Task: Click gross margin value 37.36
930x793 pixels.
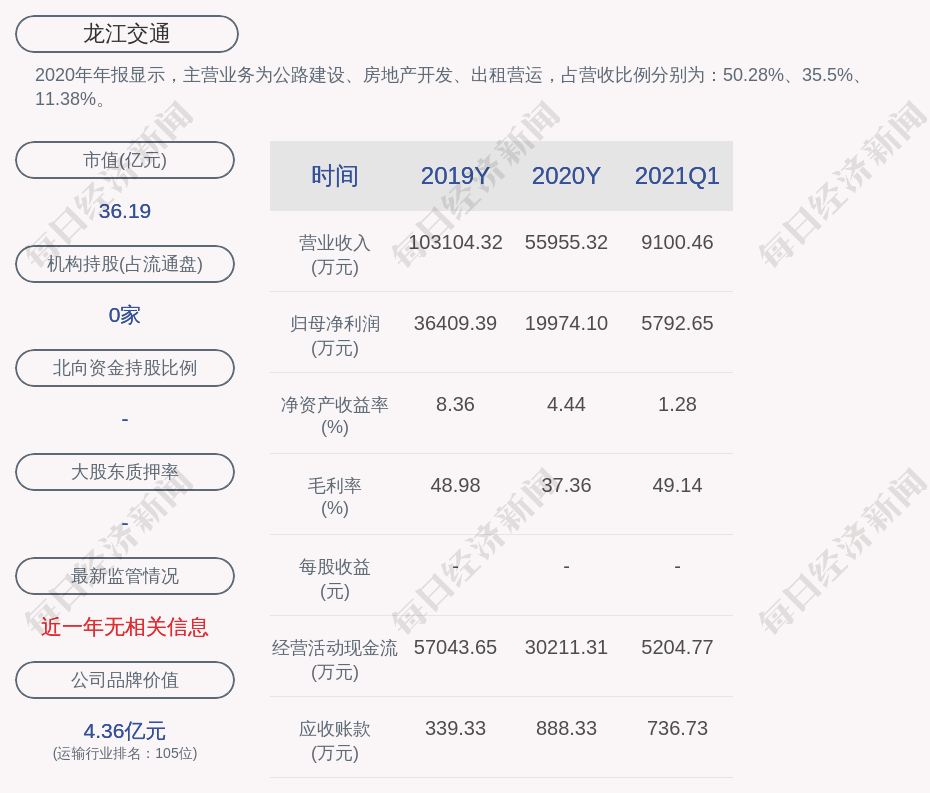Action: (566, 485)
